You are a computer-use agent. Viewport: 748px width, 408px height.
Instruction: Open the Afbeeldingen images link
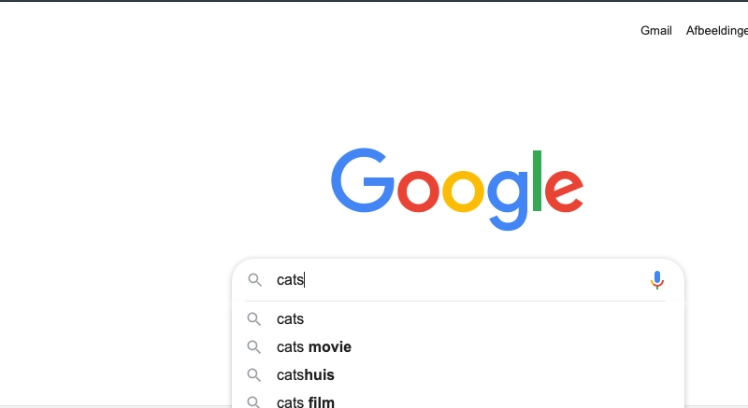tap(716, 31)
